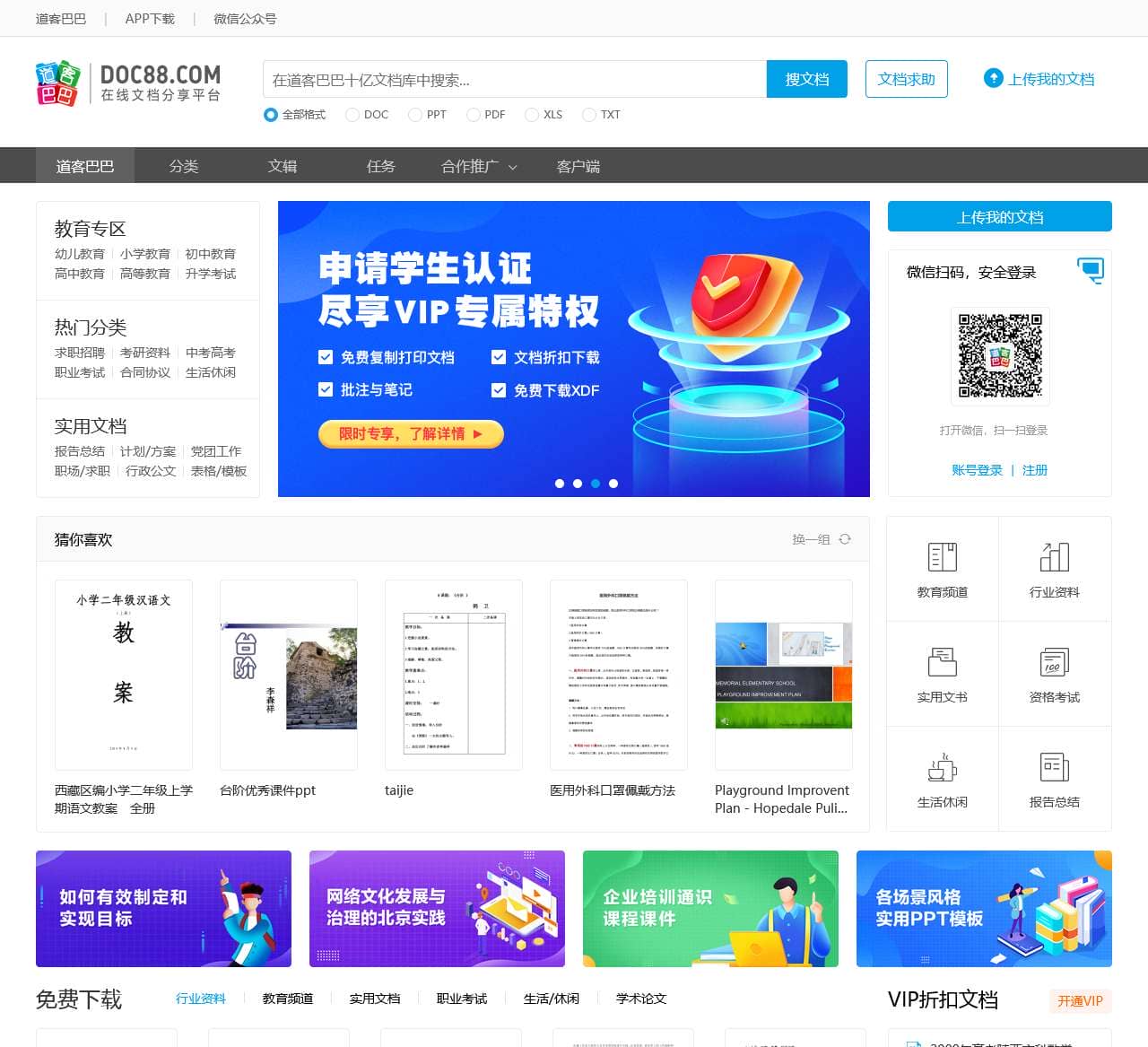Switch to the 生活/休闲 free download tab
Viewport: 1148px width, 1047px height.
coord(552,999)
